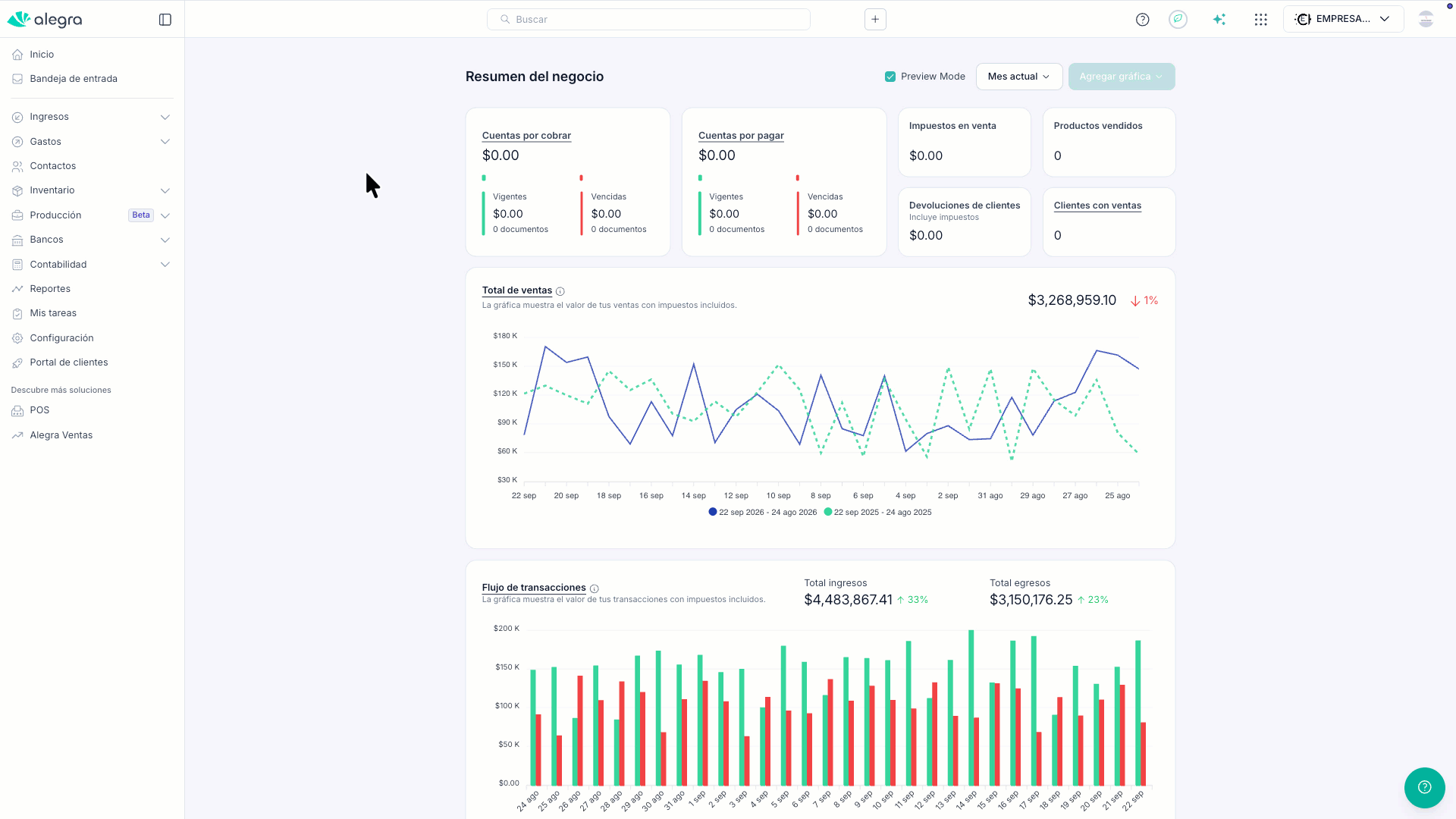Open the Cuentas por pagar link
The image size is (1456, 819).
tap(741, 136)
